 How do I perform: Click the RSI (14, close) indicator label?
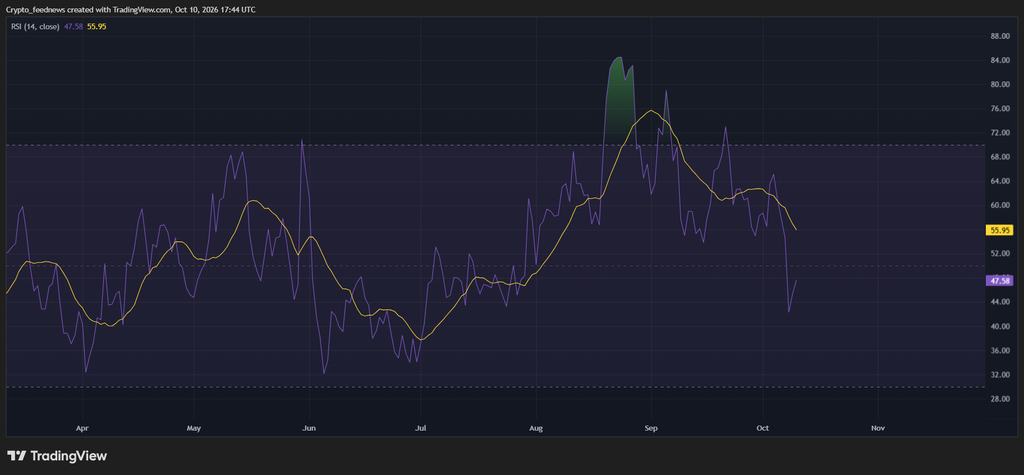click(x=36, y=27)
